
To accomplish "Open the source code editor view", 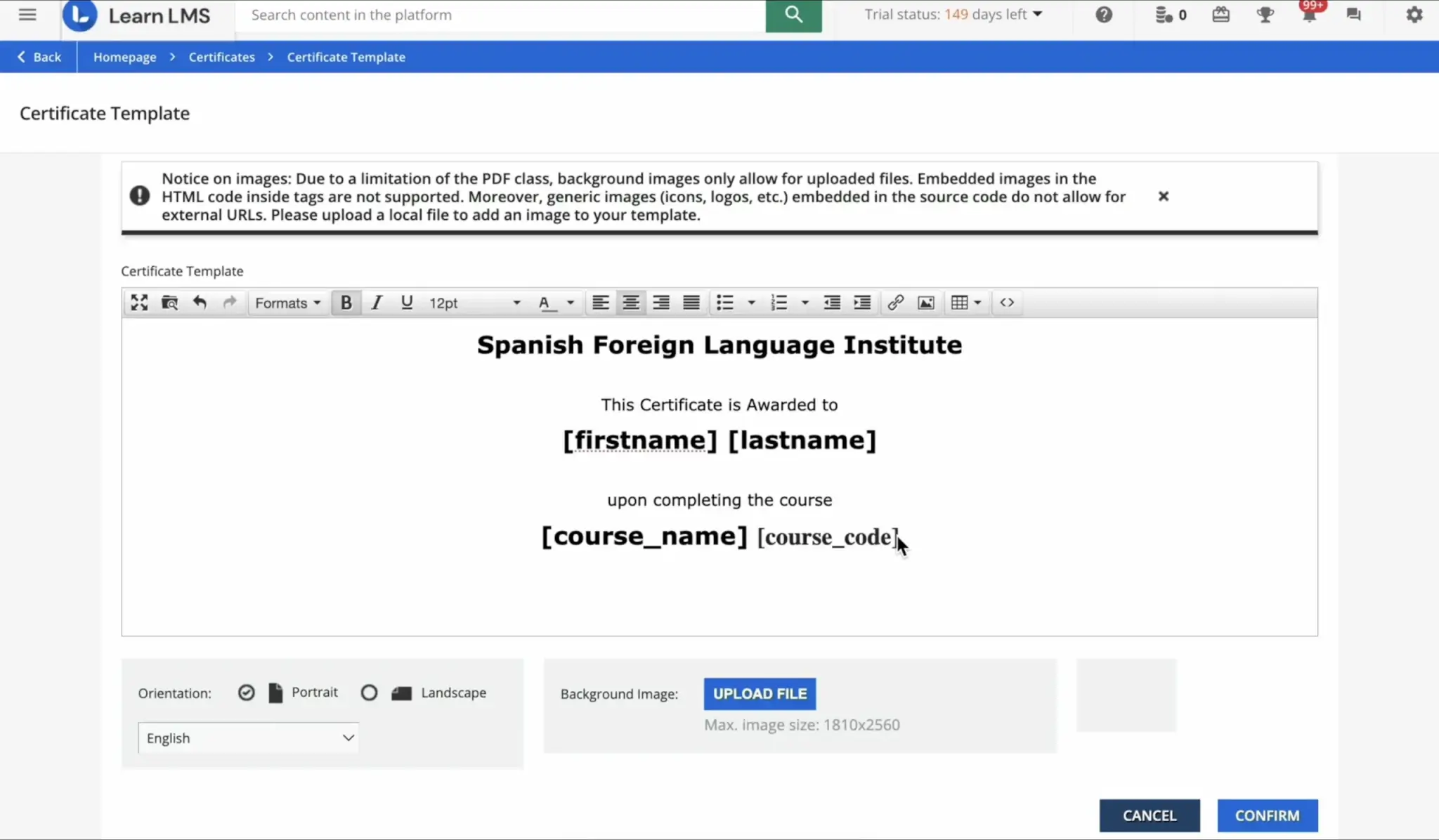I will click(x=1006, y=302).
